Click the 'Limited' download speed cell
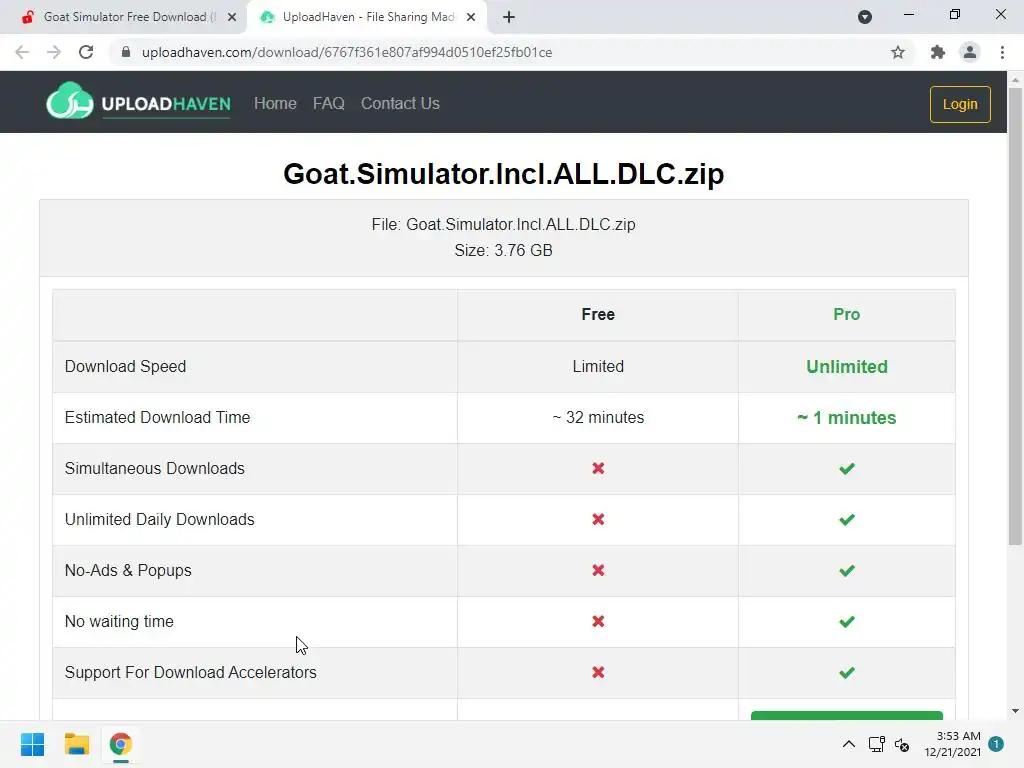Viewport: 1024px width, 768px height. (x=598, y=366)
